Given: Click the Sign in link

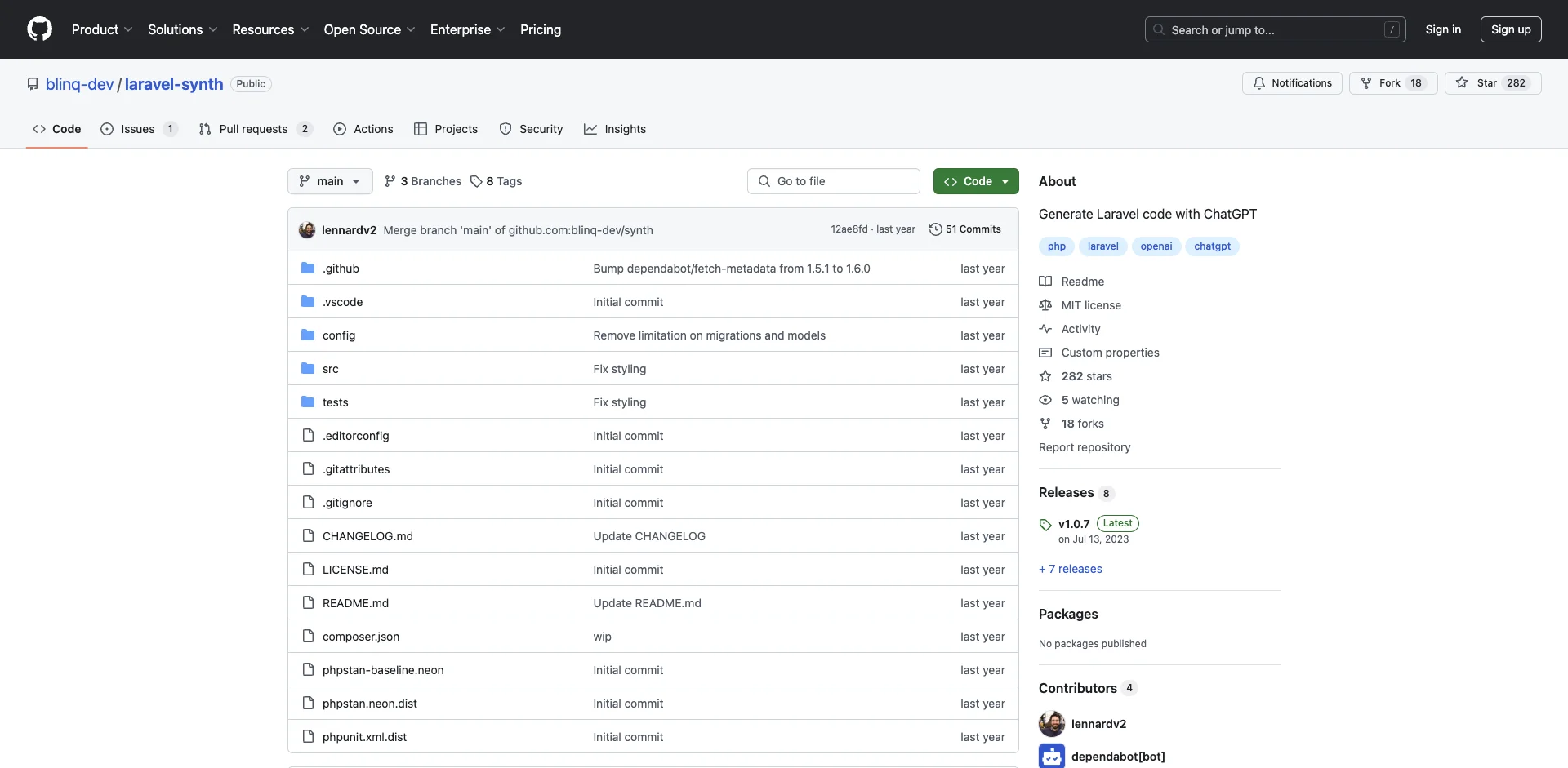Looking at the screenshot, I should (1443, 29).
